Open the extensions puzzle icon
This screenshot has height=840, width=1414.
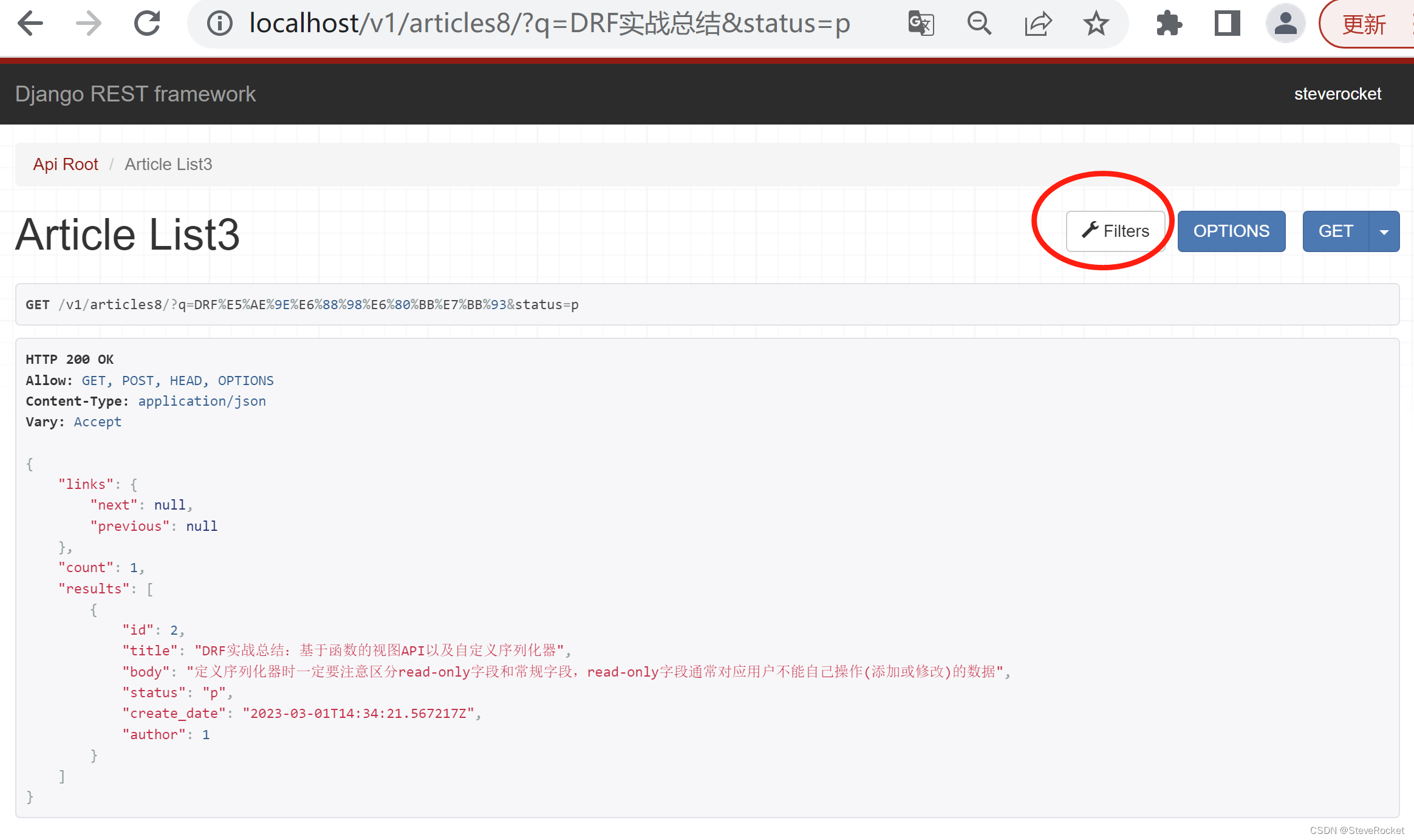click(1168, 23)
